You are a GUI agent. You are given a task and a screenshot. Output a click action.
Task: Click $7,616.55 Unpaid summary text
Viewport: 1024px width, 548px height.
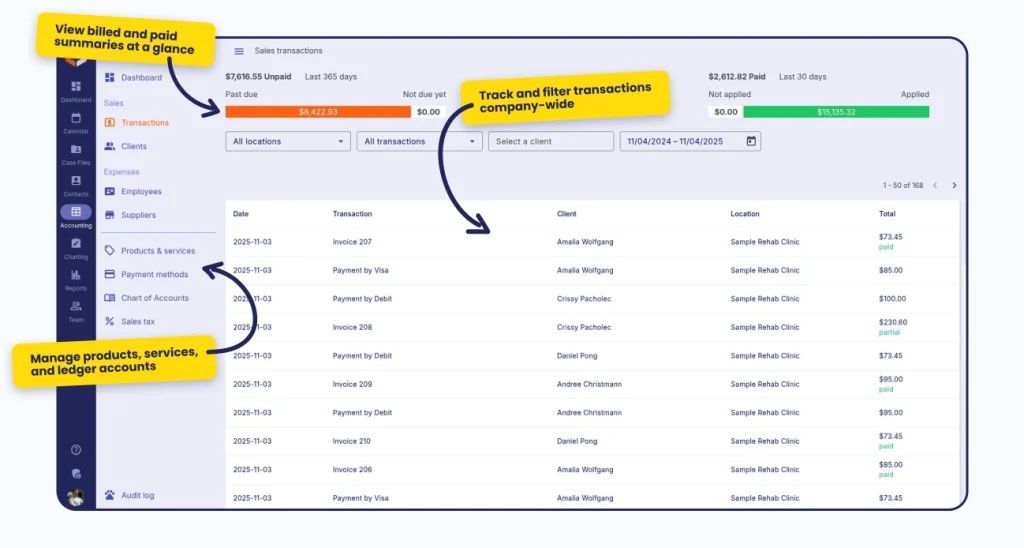coord(258,76)
